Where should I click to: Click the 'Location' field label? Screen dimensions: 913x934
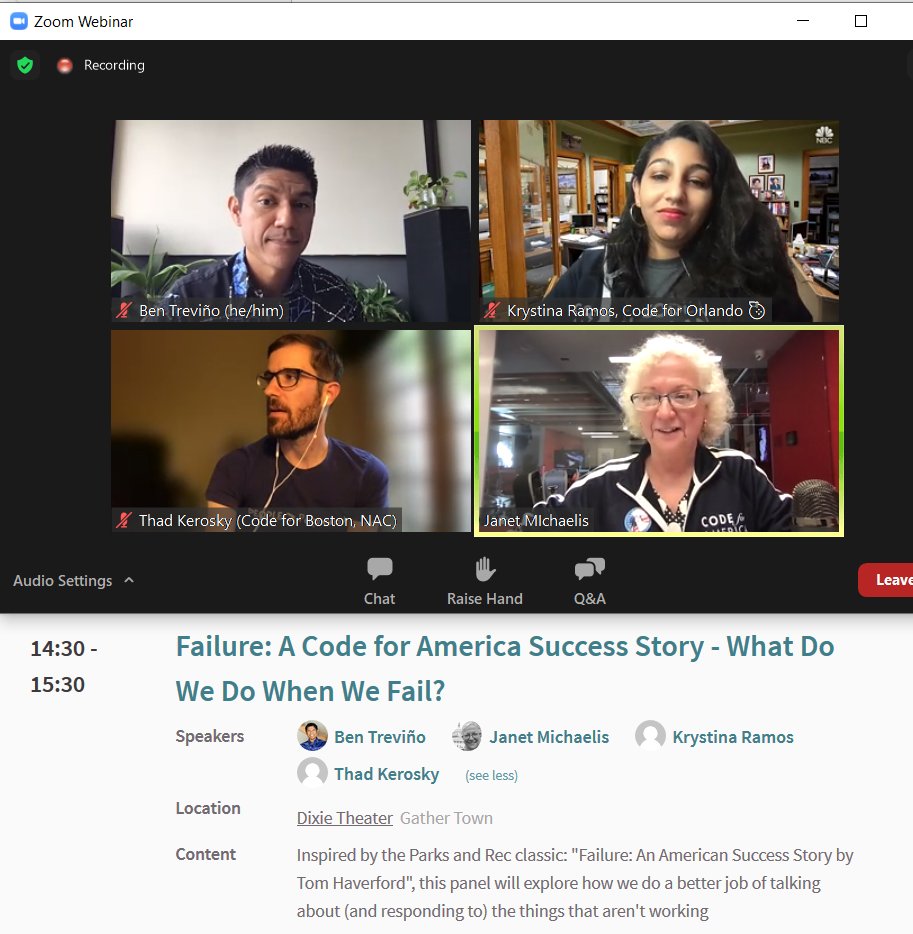point(208,808)
